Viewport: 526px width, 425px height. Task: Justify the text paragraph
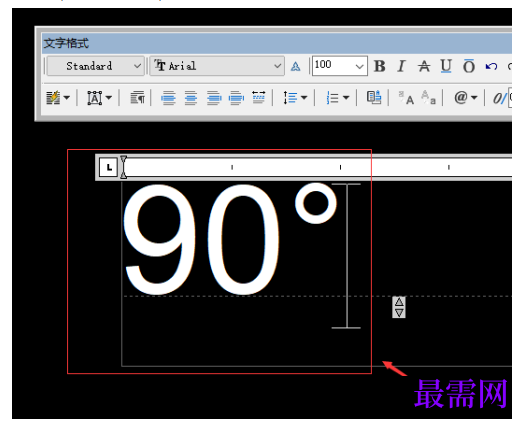point(236,98)
